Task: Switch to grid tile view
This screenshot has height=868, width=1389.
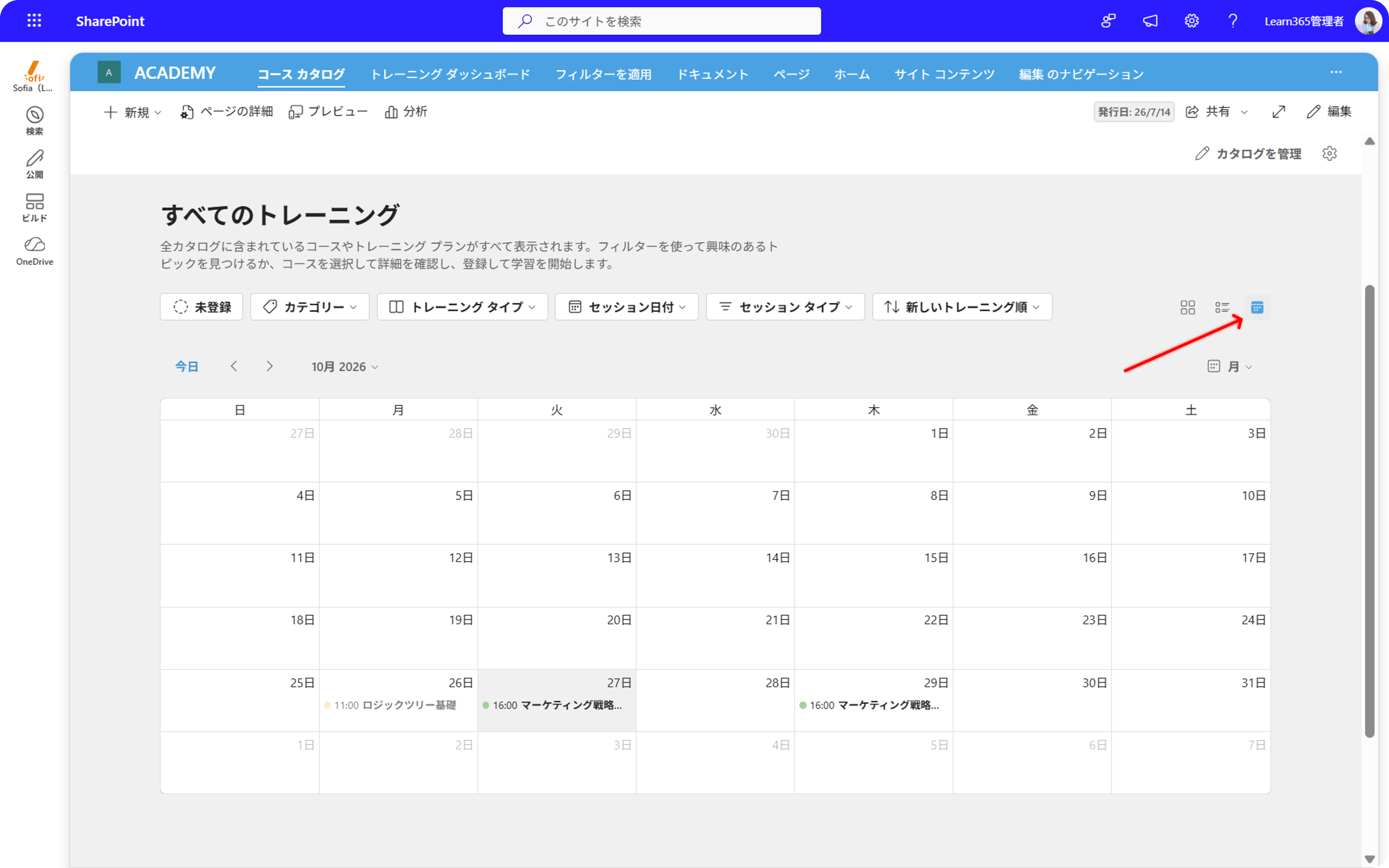Action: click(x=1188, y=307)
